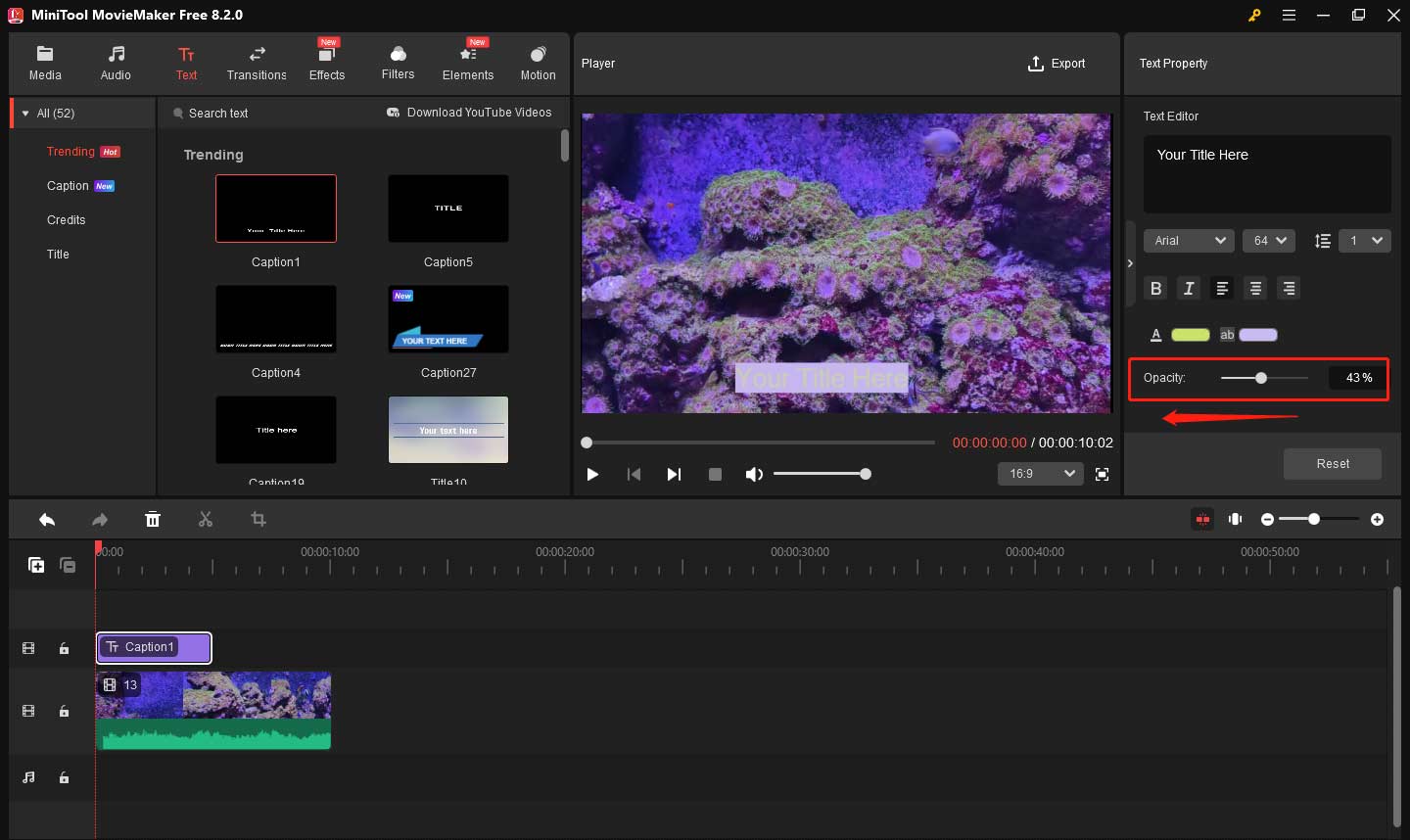
Task: Toggle italic text formatting
Action: point(1189,288)
